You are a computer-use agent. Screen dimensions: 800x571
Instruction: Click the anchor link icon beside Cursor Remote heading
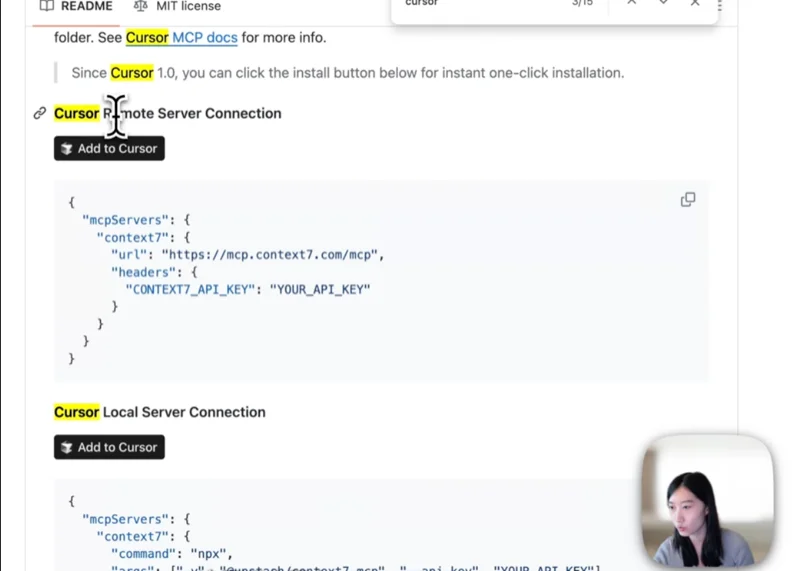[x=40, y=113]
